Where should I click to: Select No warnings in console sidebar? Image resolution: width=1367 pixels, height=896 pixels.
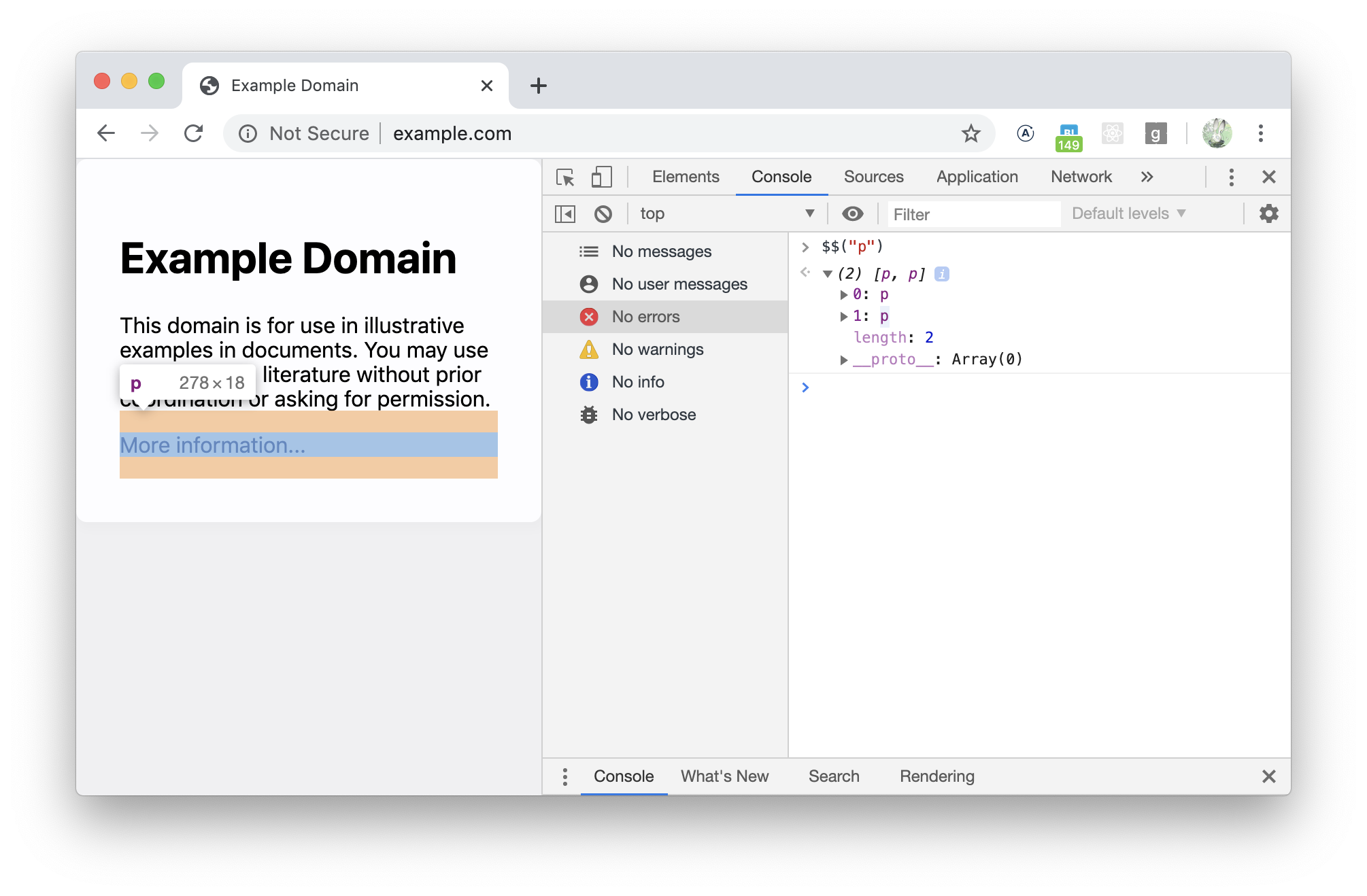(657, 349)
